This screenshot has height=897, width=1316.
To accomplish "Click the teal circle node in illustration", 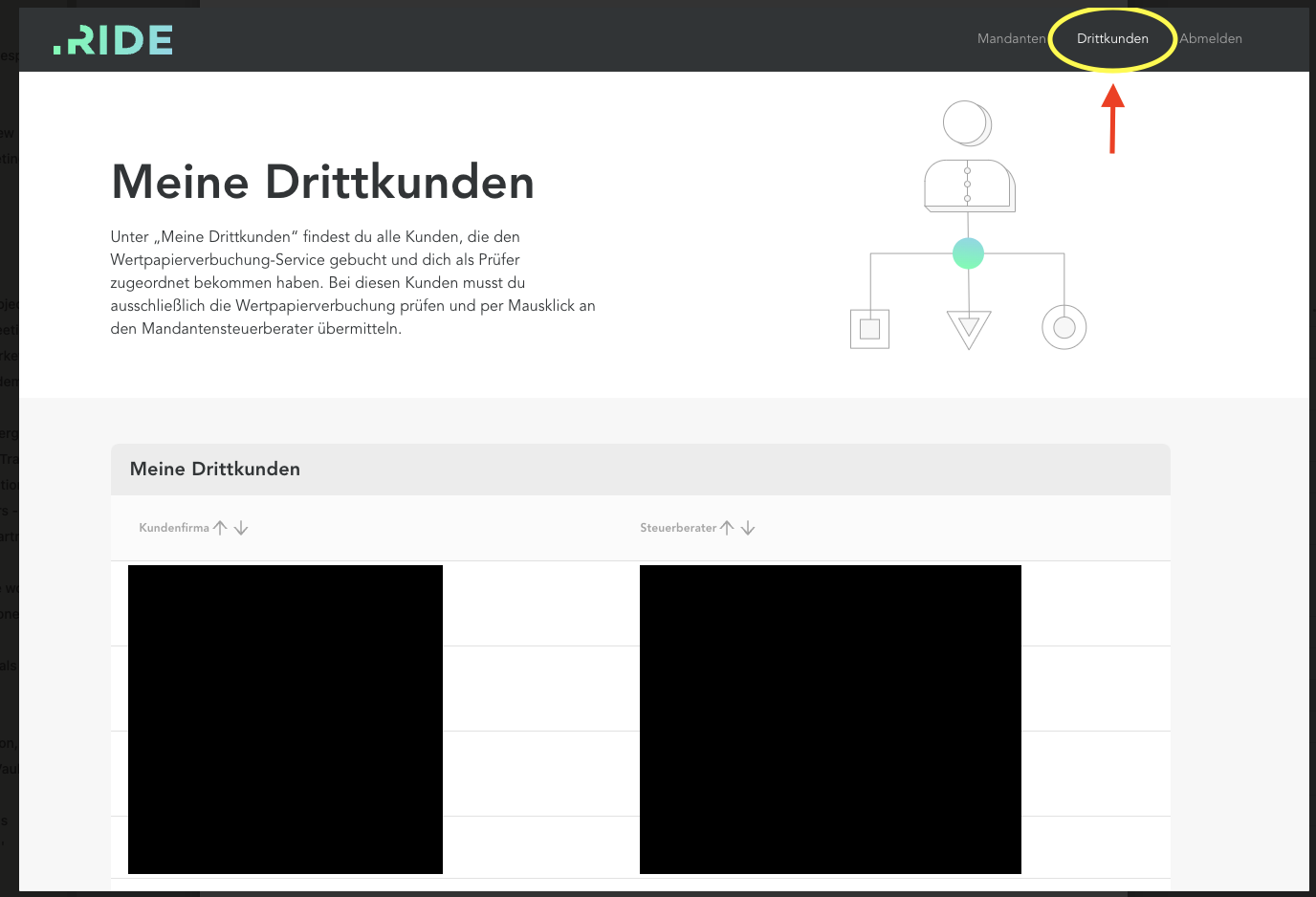I will 968,253.
